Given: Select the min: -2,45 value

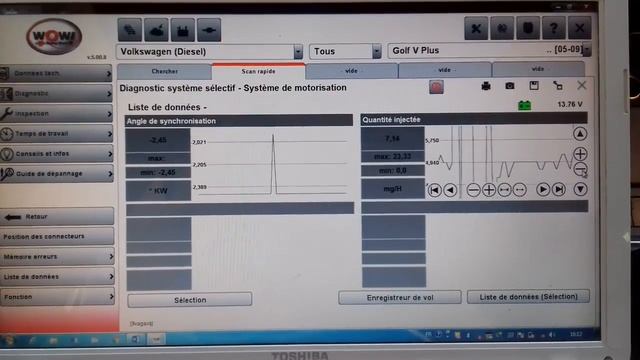Looking at the screenshot, I should (158, 173).
